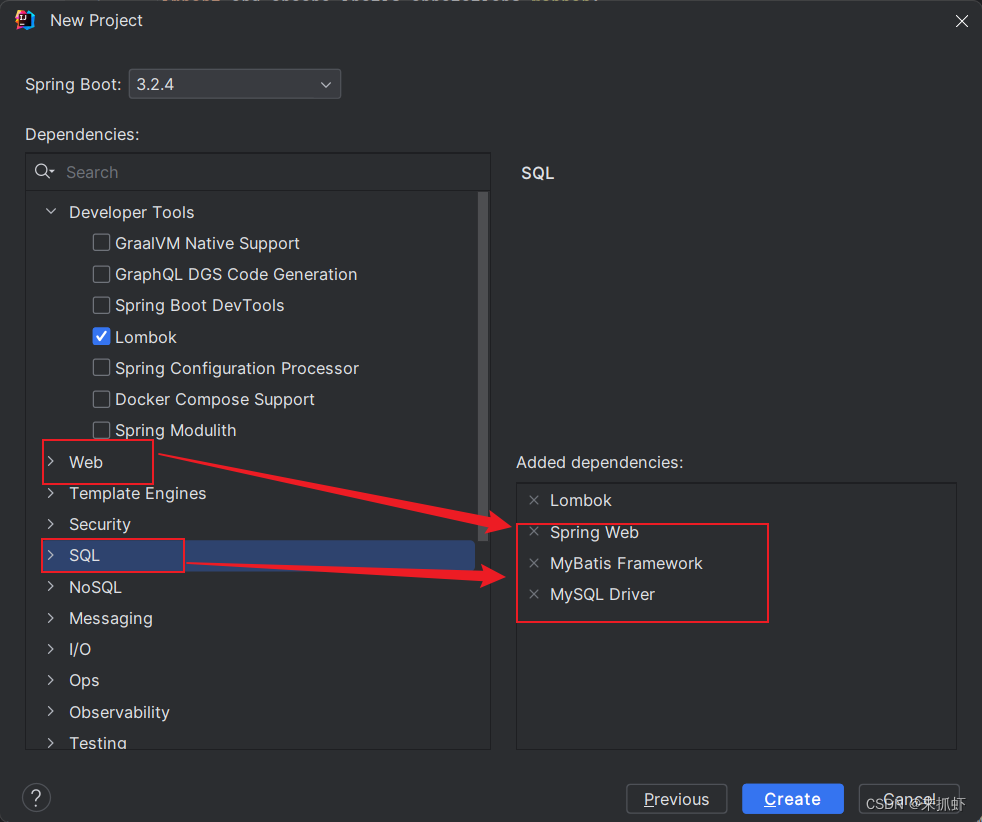
Task: Remove Lombok from added dependencies
Action: pos(534,500)
